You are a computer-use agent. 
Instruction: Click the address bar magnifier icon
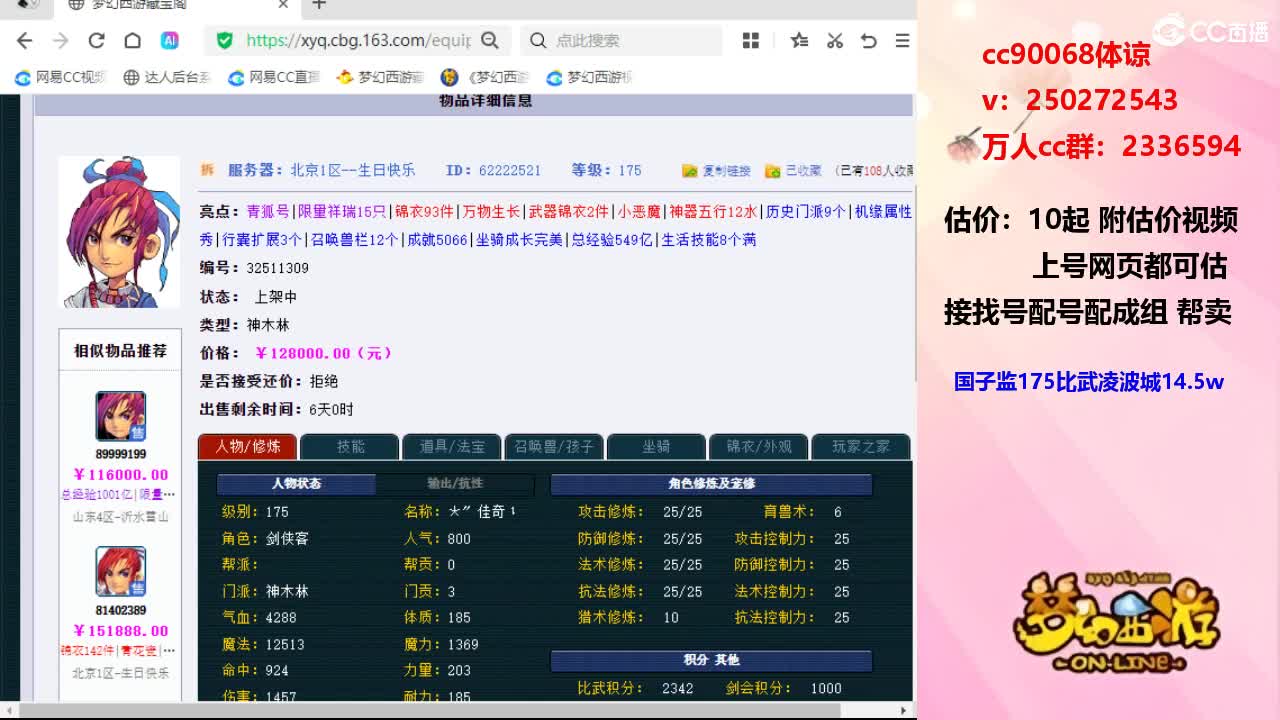click(x=490, y=40)
